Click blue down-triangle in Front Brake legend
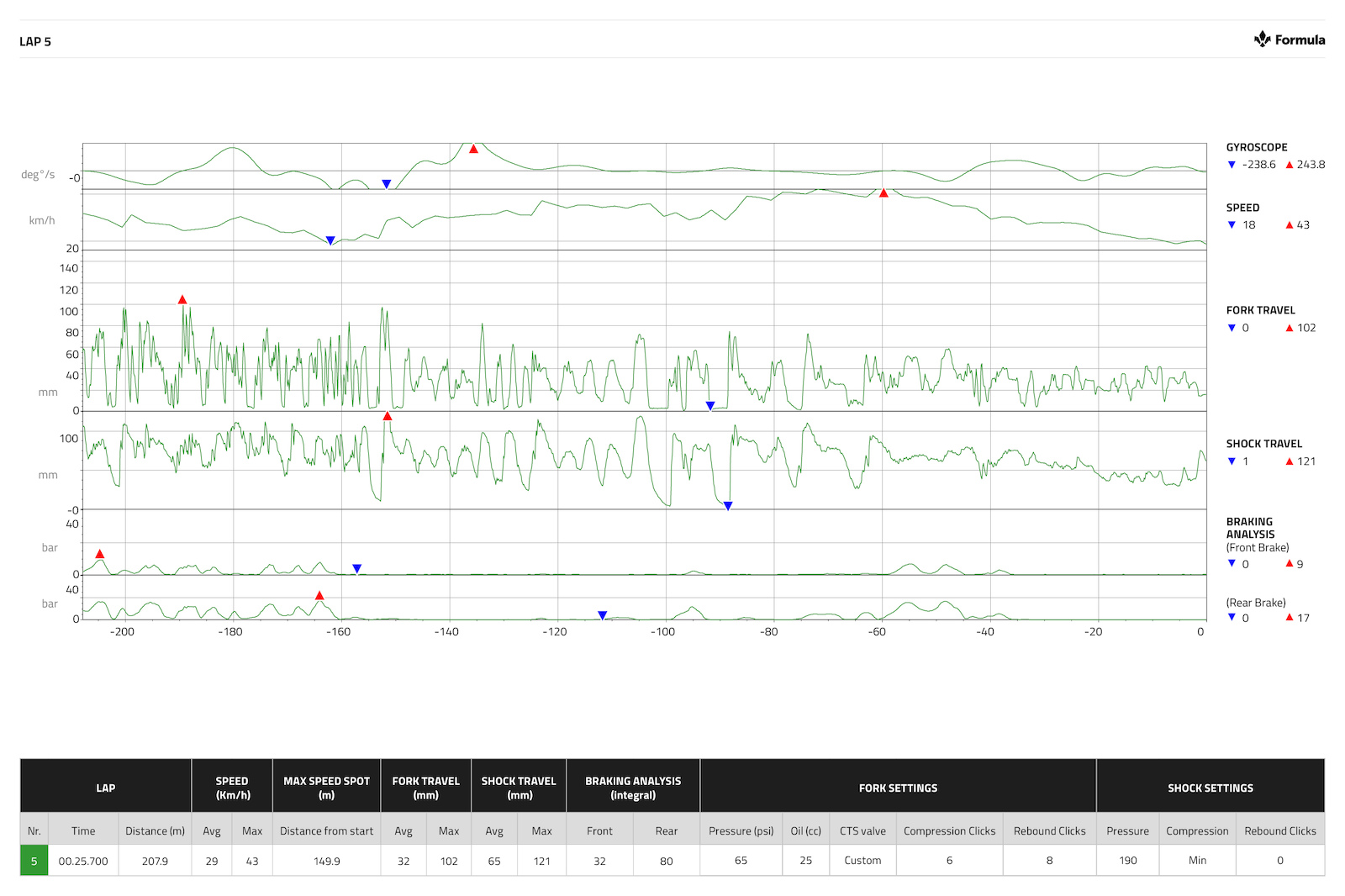The height and width of the screenshot is (896, 1345). [1232, 563]
